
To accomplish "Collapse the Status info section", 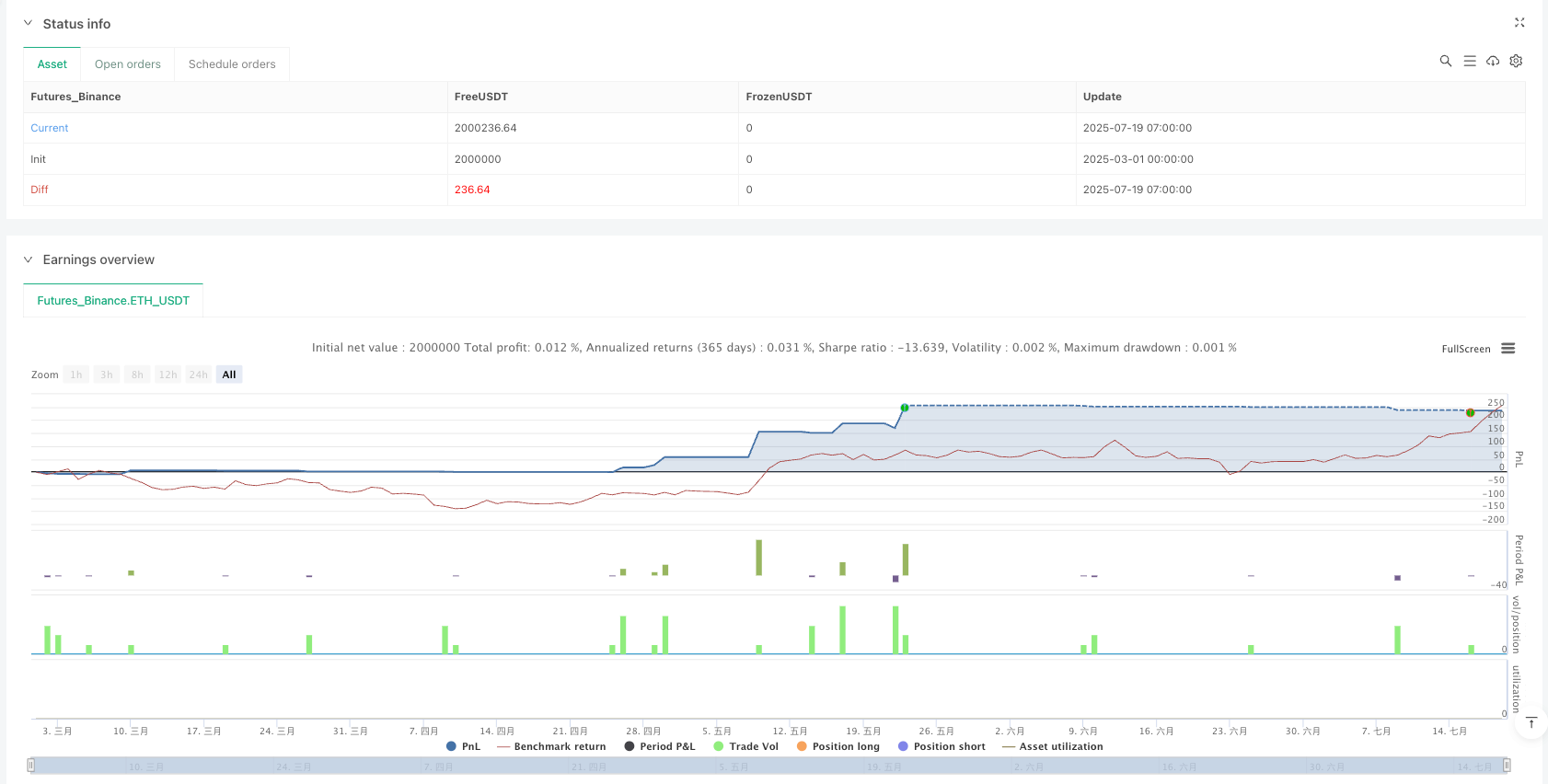I will click(x=28, y=23).
